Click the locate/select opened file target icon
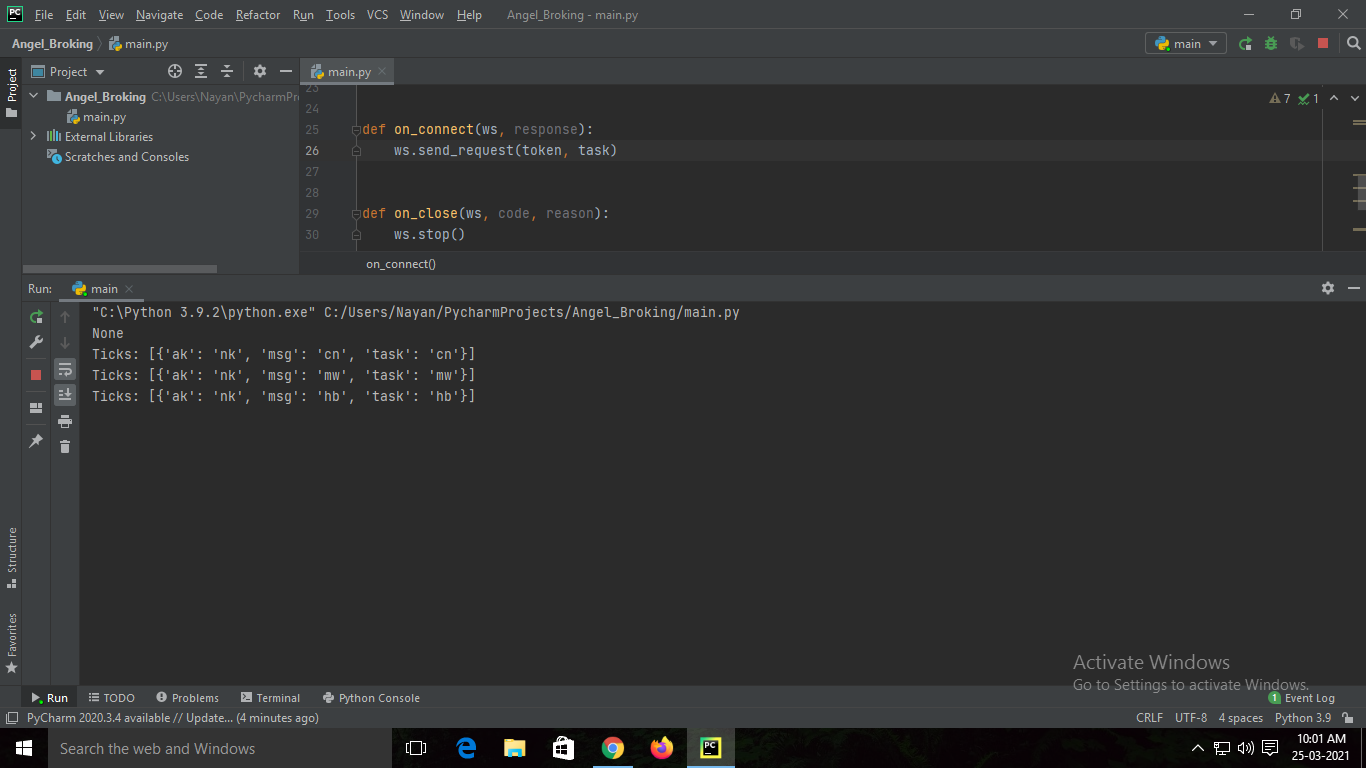 175,71
